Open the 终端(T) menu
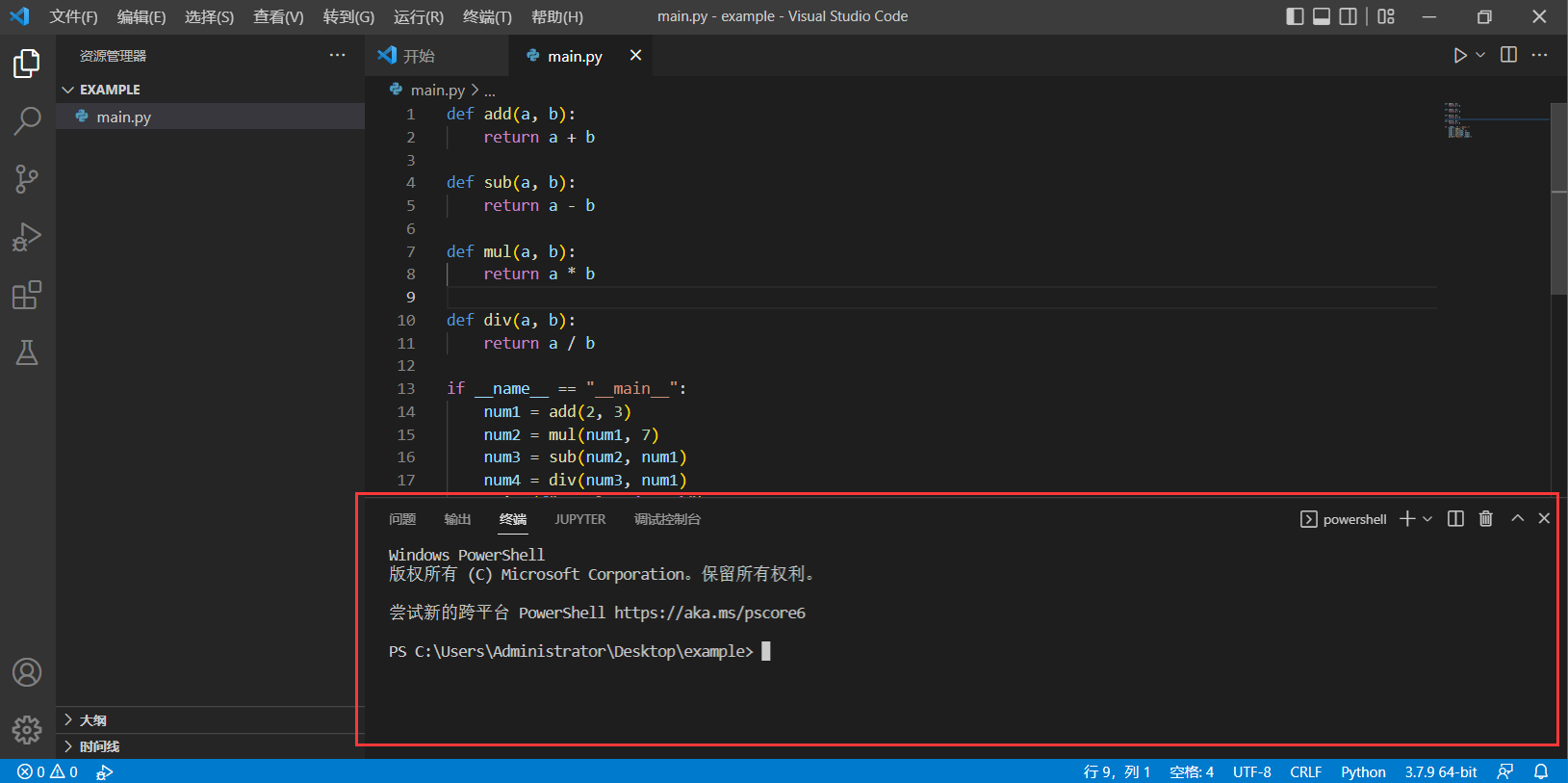 click(487, 17)
